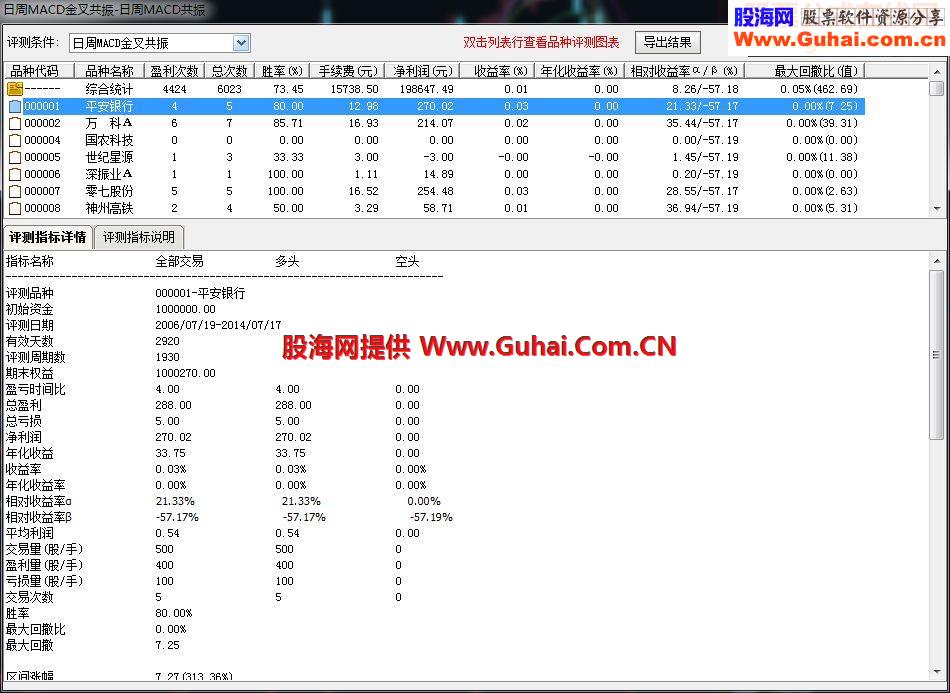Select the 国农科技 stock name
This screenshot has width=950, height=693.
point(109,141)
